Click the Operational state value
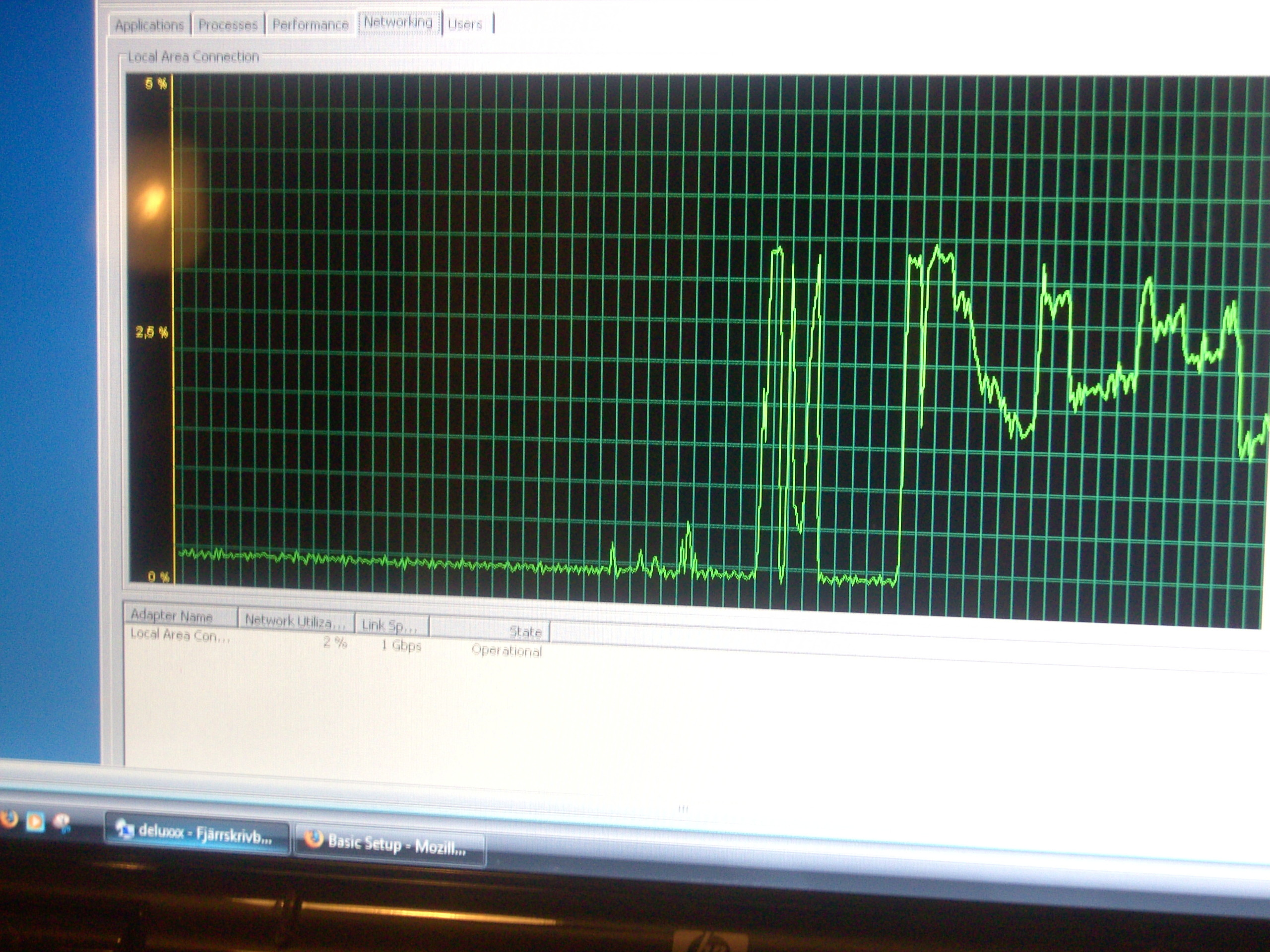This screenshot has width=1270, height=952. point(507,650)
